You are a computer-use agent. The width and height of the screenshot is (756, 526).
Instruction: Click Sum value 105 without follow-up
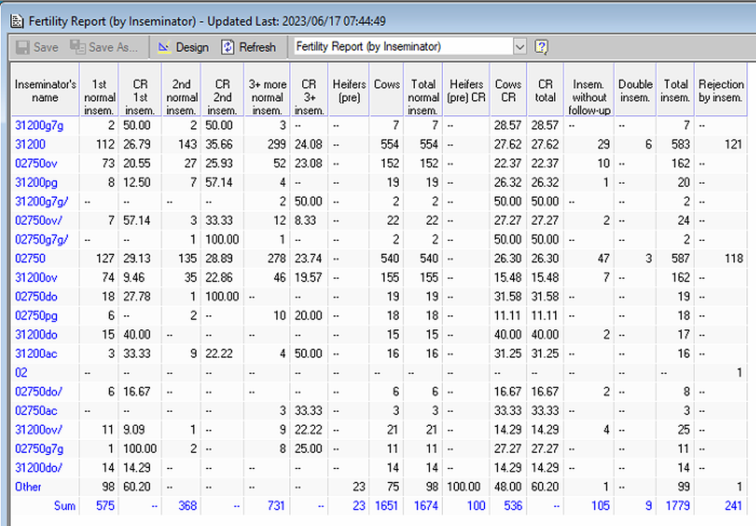click(x=601, y=506)
